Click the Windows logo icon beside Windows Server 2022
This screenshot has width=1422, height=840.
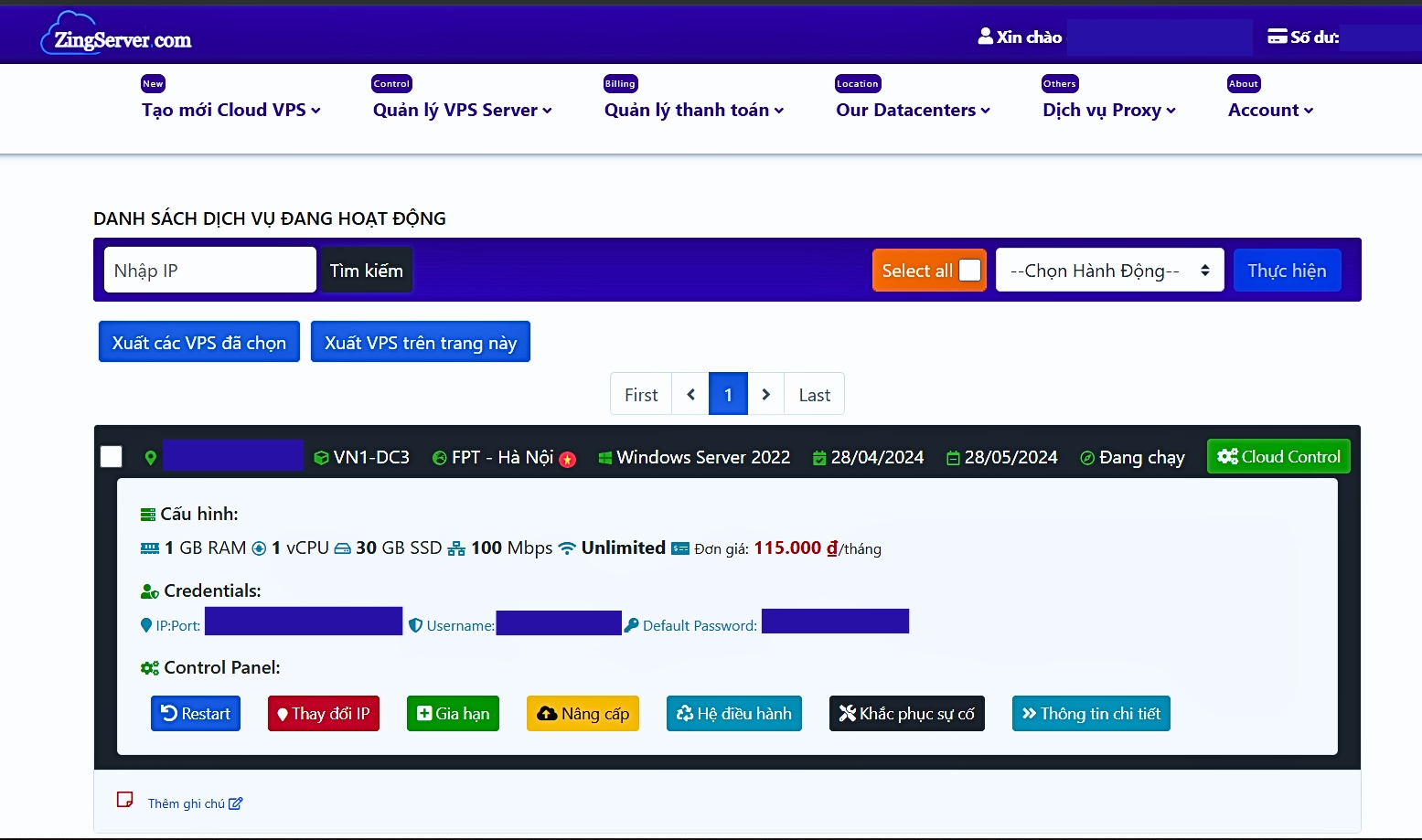(604, 458)
